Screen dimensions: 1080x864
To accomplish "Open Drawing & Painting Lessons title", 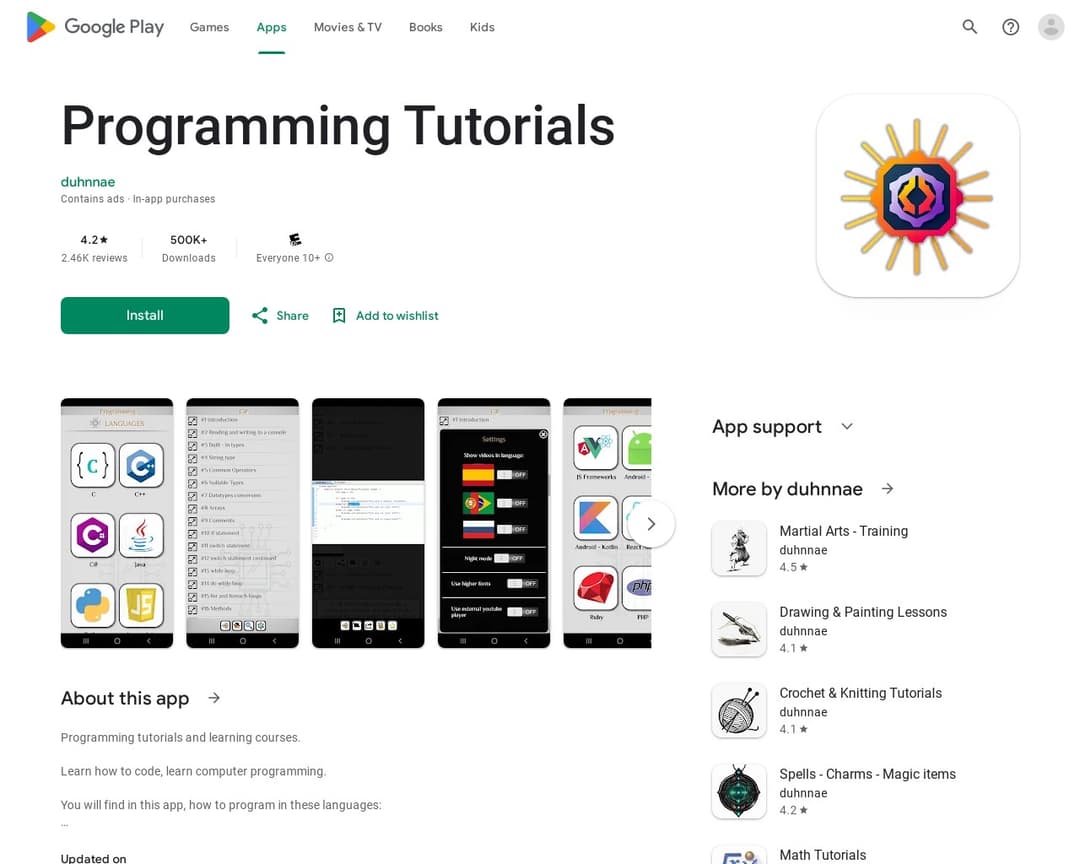I will 863,612.
